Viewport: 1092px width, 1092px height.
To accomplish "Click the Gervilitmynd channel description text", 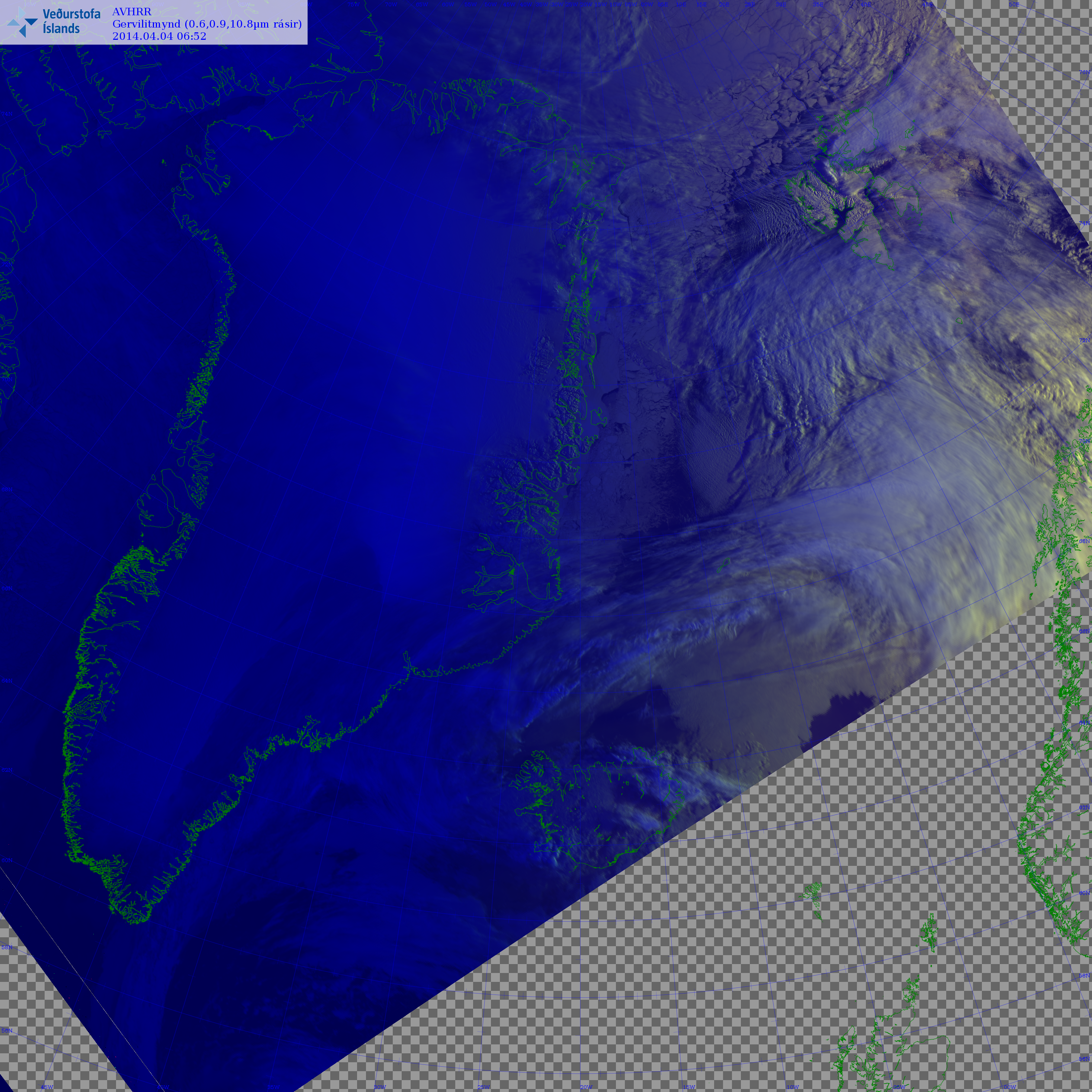I will pos(207,24).
